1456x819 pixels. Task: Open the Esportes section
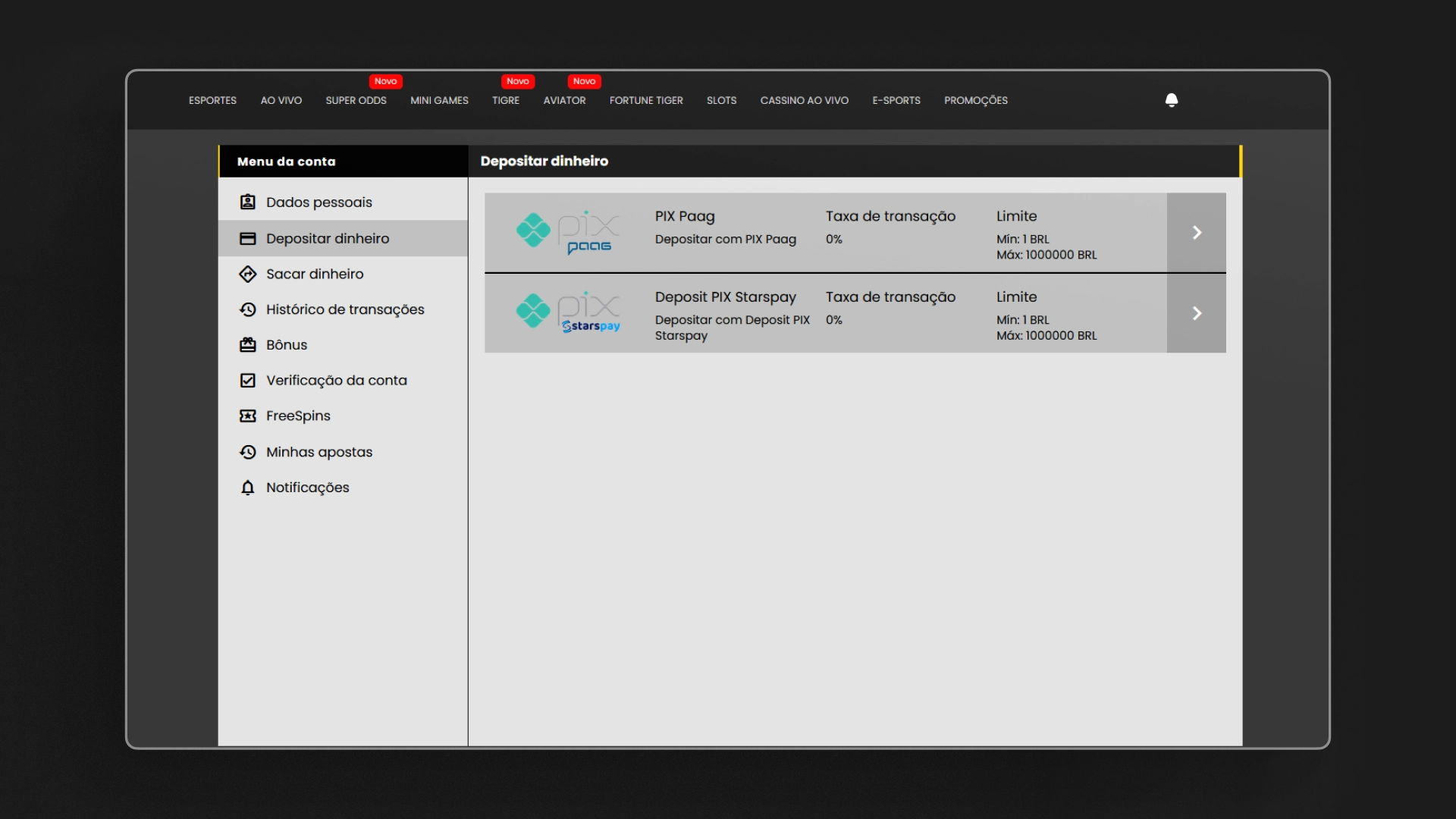pyautogui.click(x=212, y=100)
